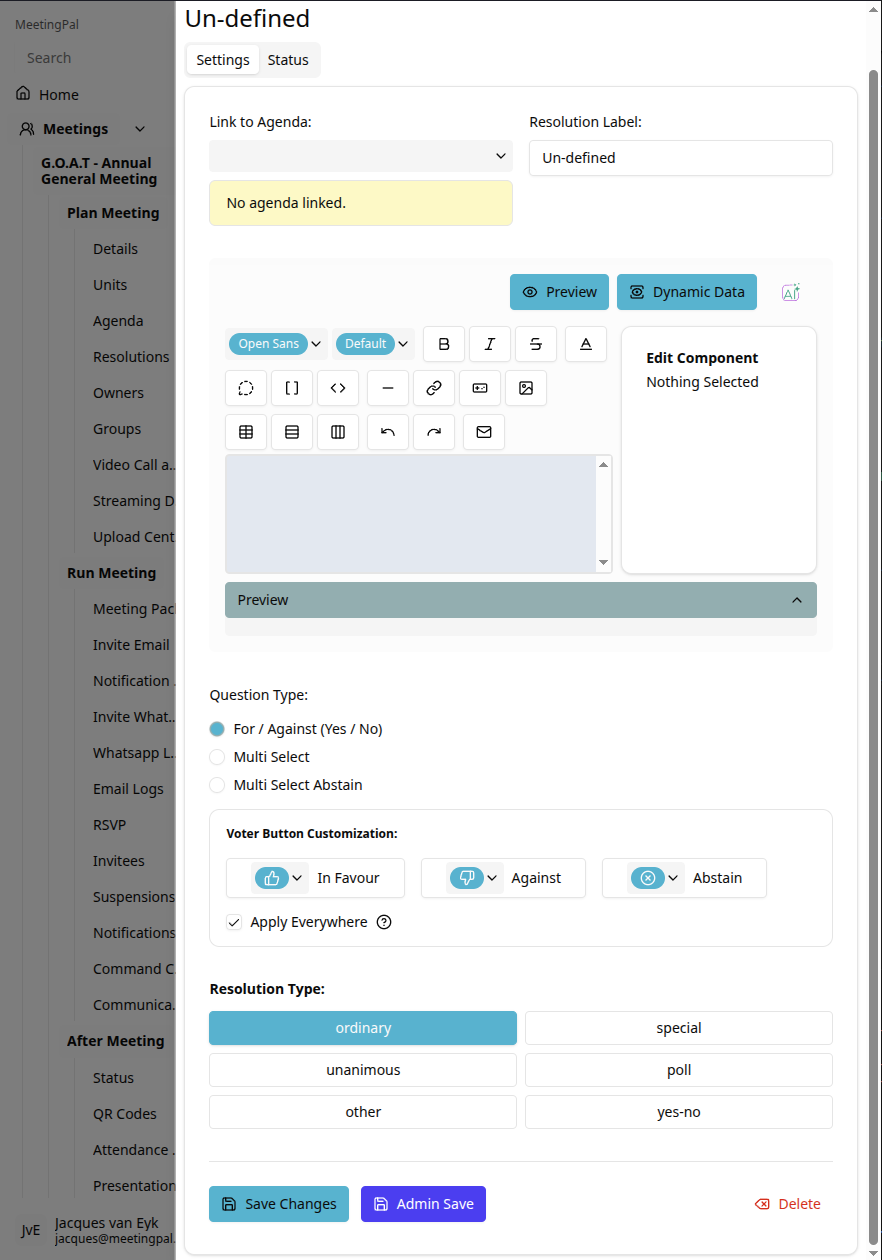
Task: Toggle bold formatting in the editor
Action: (x=444, y=344)
